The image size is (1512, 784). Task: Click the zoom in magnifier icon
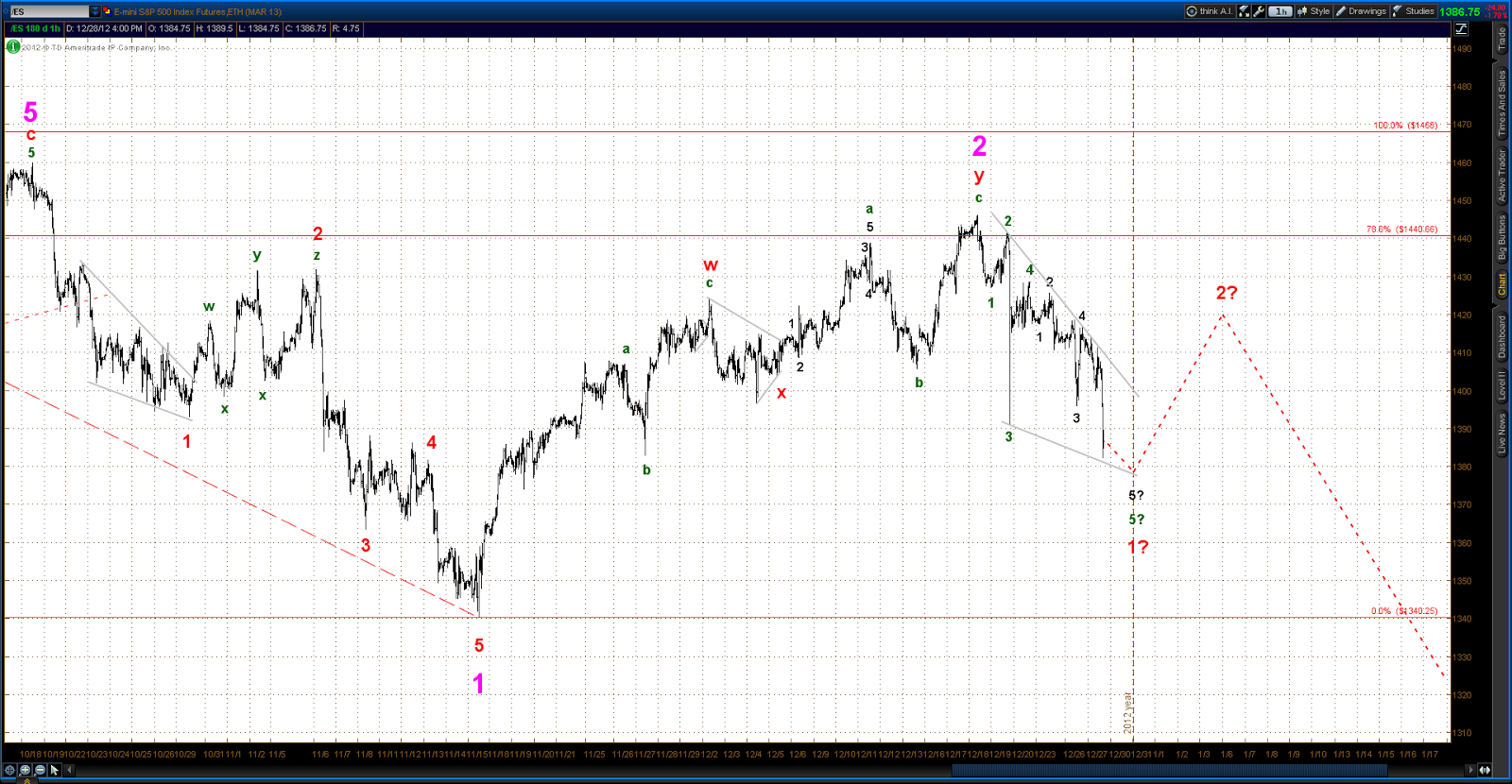point(25,770)
